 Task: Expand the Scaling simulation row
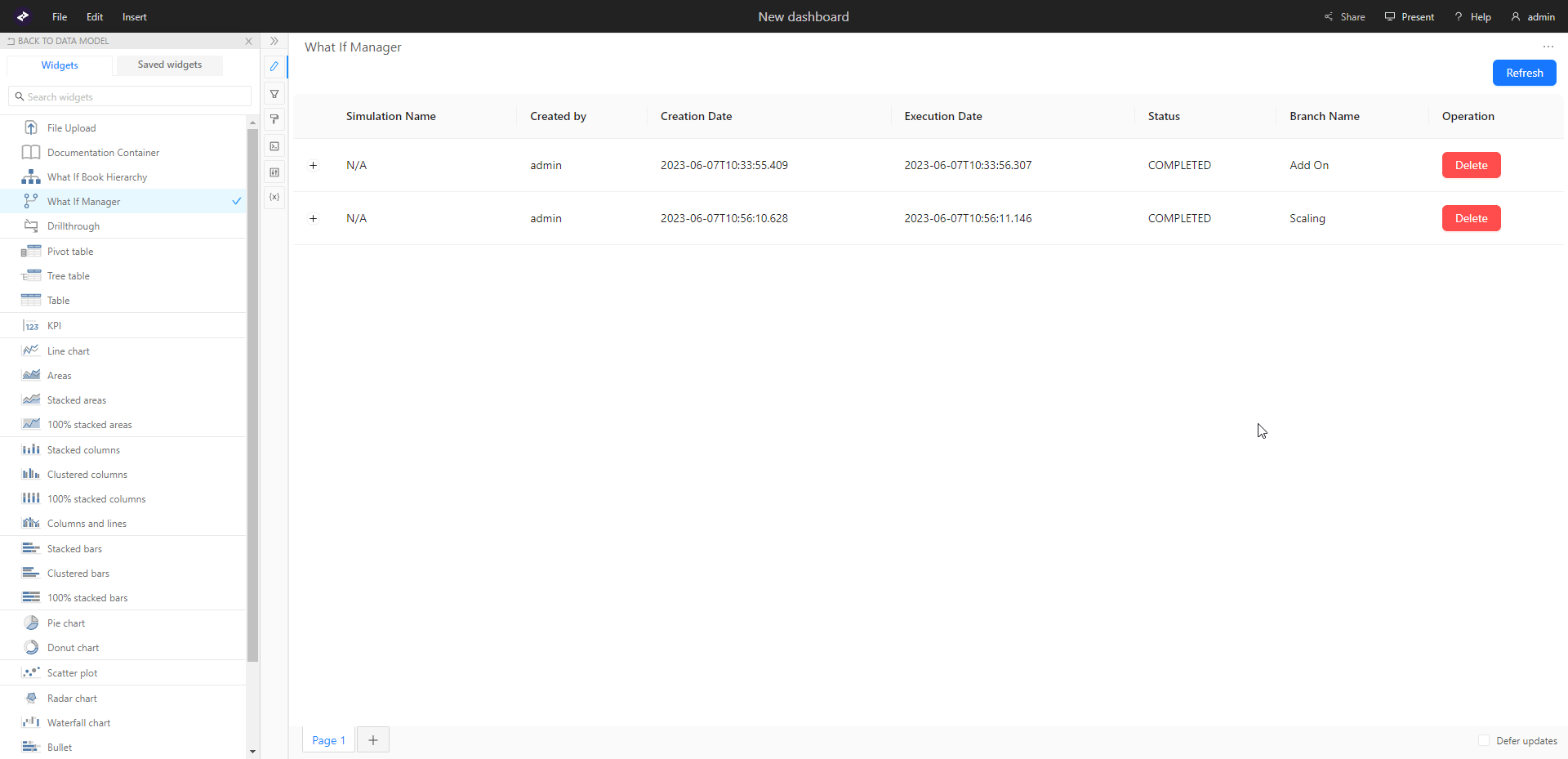(x=313, y=219)
